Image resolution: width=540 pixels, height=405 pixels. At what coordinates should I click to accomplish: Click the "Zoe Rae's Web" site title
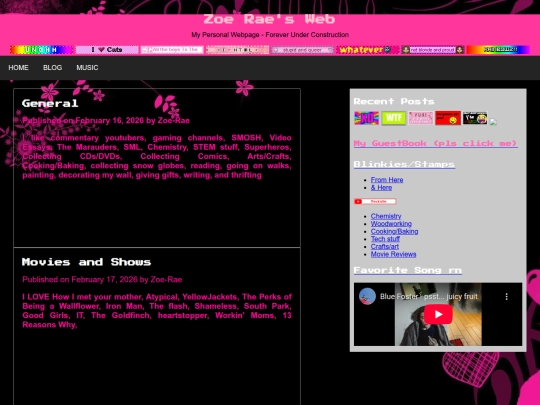pos(269,19)
